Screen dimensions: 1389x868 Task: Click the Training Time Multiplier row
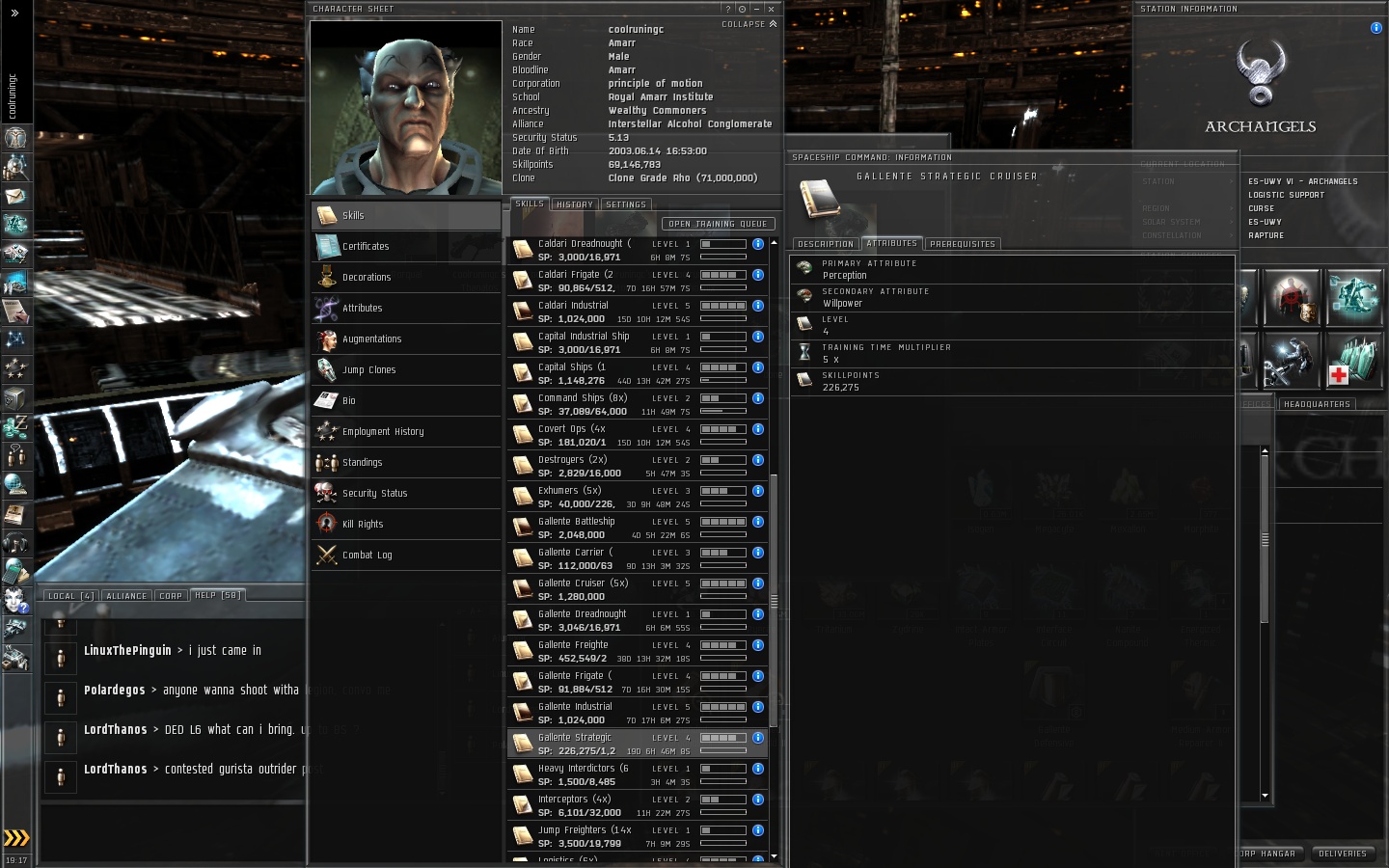pyautogui.click(x=1012, y=353)
